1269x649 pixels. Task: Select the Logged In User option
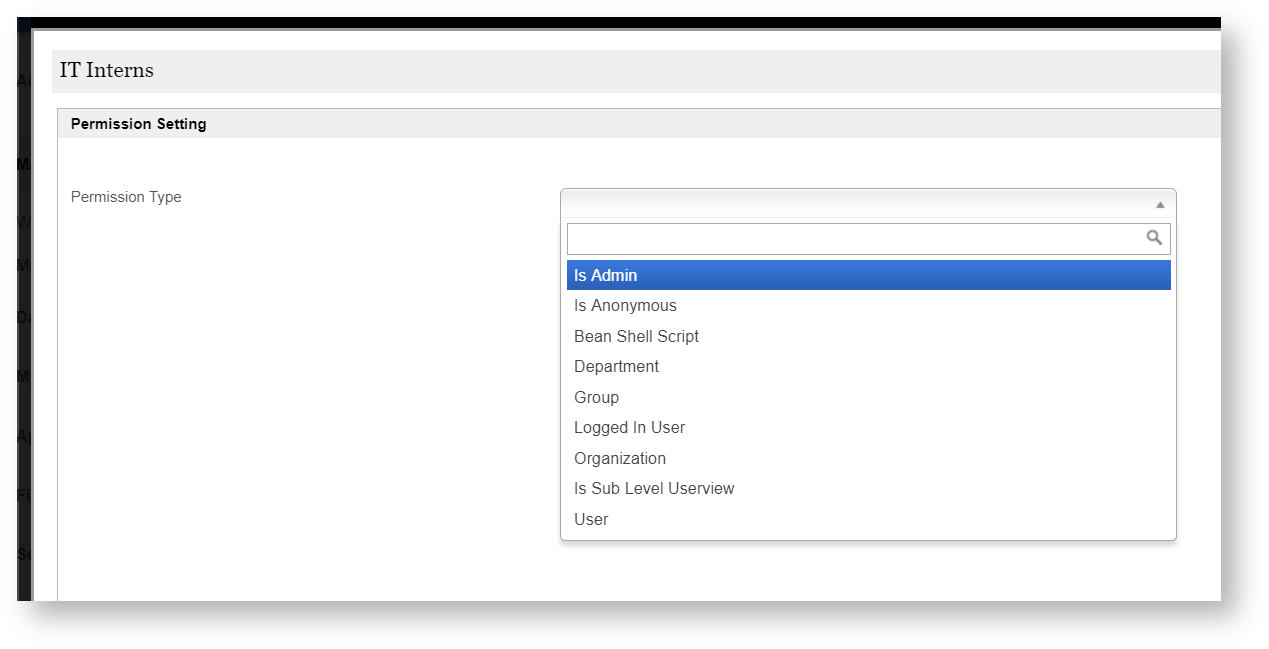pyautogui.click(x=629, y=428)
